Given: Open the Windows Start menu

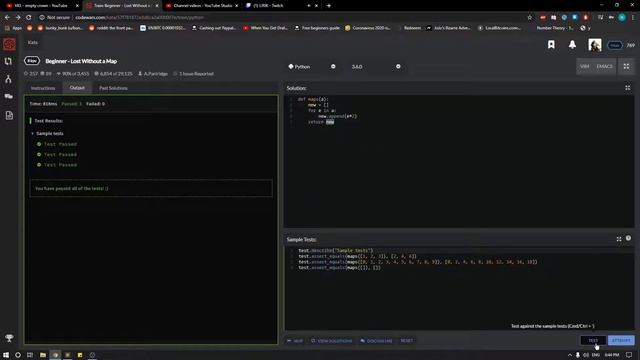Looking at the screenshot, I should tap(6, 355).
